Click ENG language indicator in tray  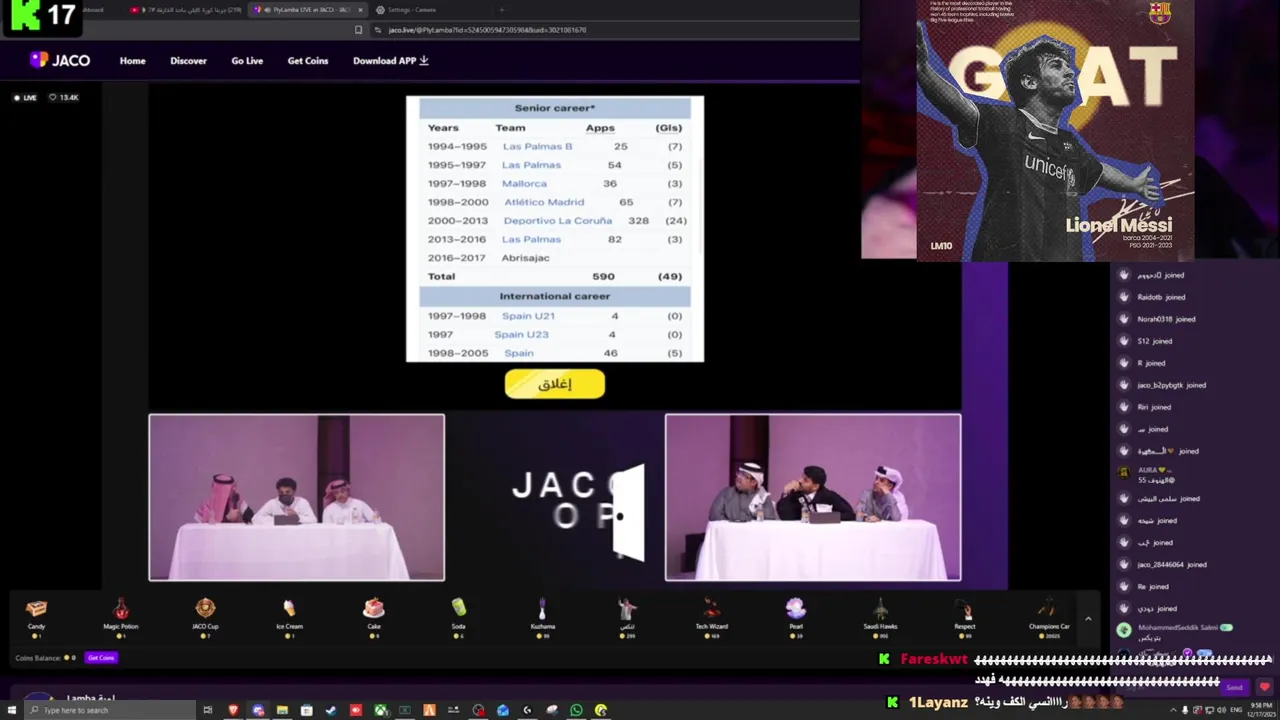tap(1236, 710)
